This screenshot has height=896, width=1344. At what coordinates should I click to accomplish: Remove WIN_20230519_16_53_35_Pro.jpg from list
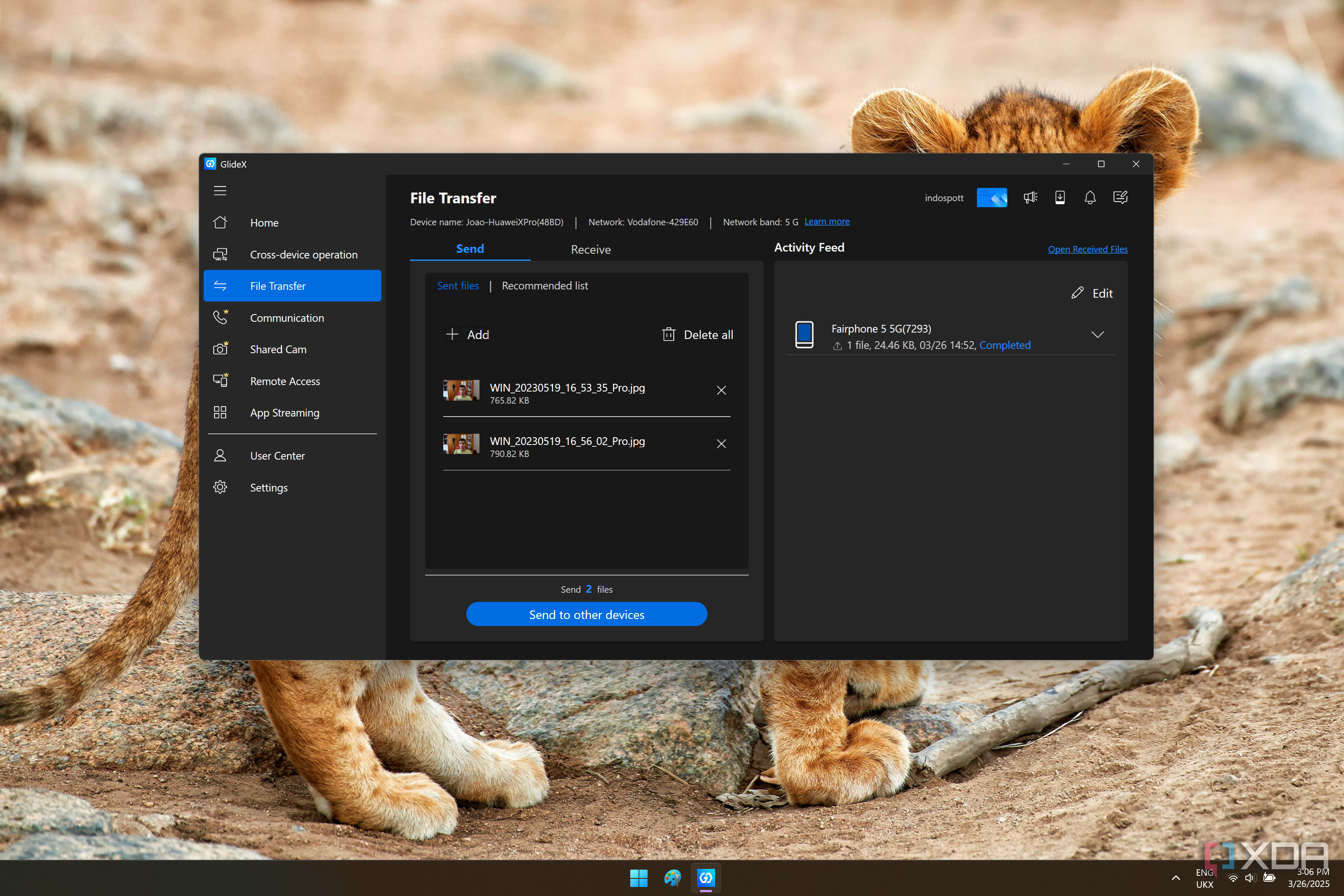(x=721, y=390)
